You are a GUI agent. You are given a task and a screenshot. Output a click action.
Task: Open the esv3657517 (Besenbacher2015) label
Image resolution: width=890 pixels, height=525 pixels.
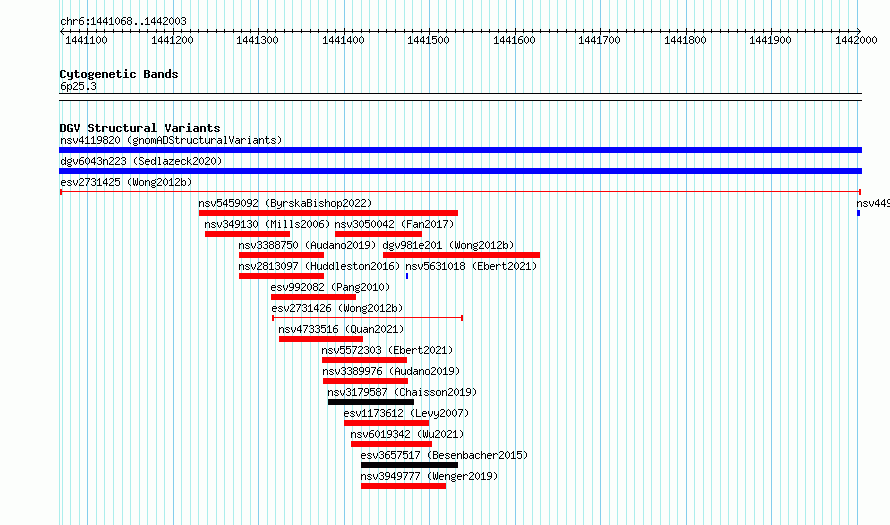(444, 455)
